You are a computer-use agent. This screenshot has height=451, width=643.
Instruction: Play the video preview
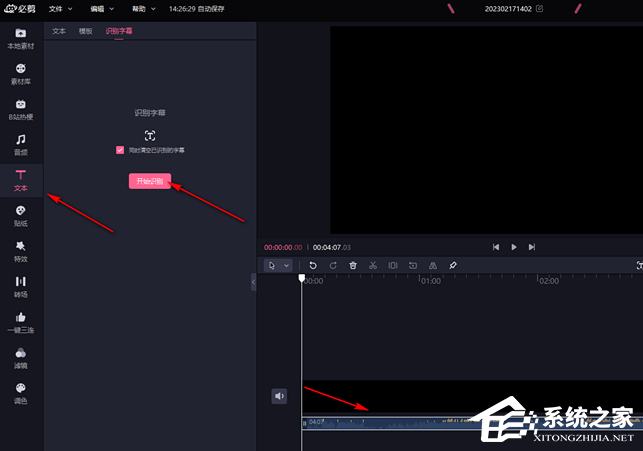point(514,247)
